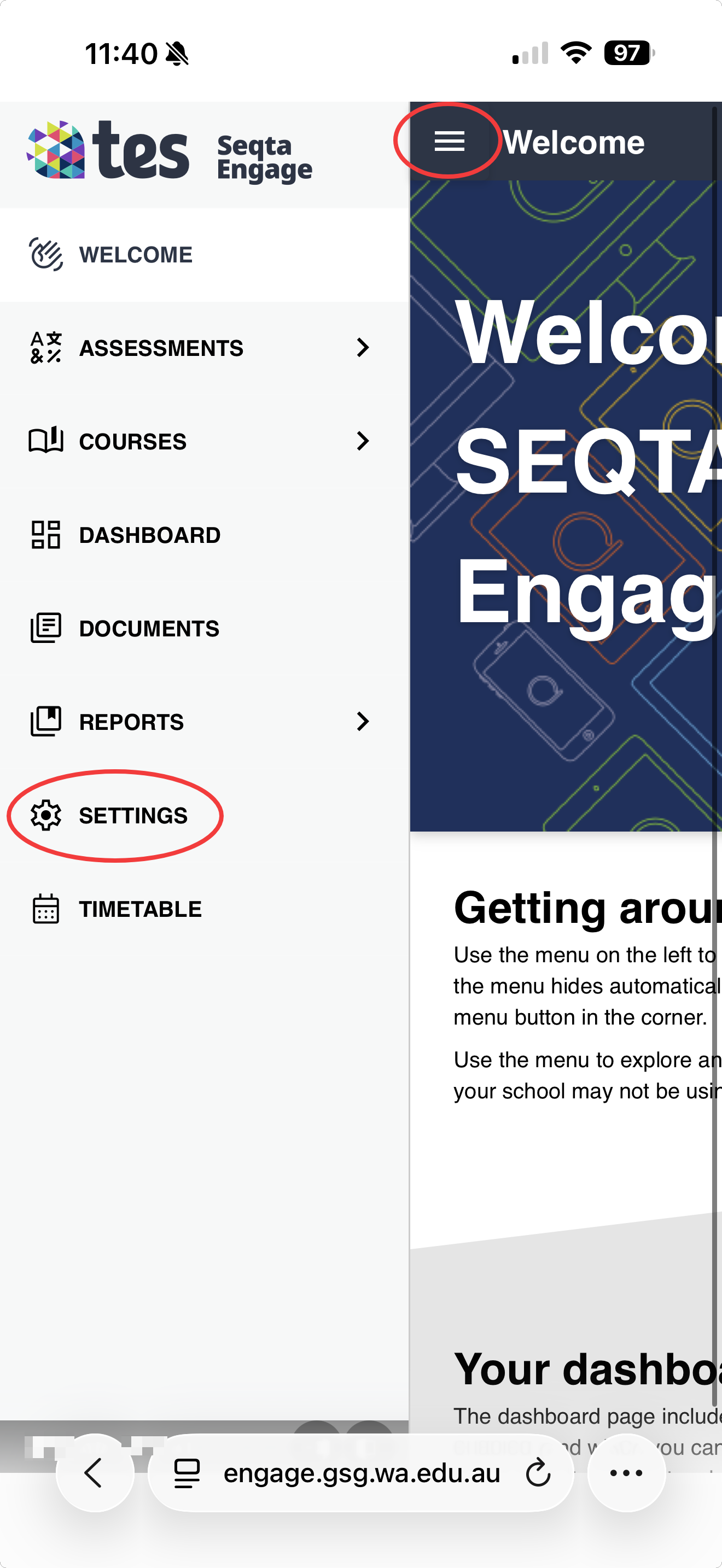Click the Documents pages icon
The image size is (722, 1568).
(x=45, y=628)
